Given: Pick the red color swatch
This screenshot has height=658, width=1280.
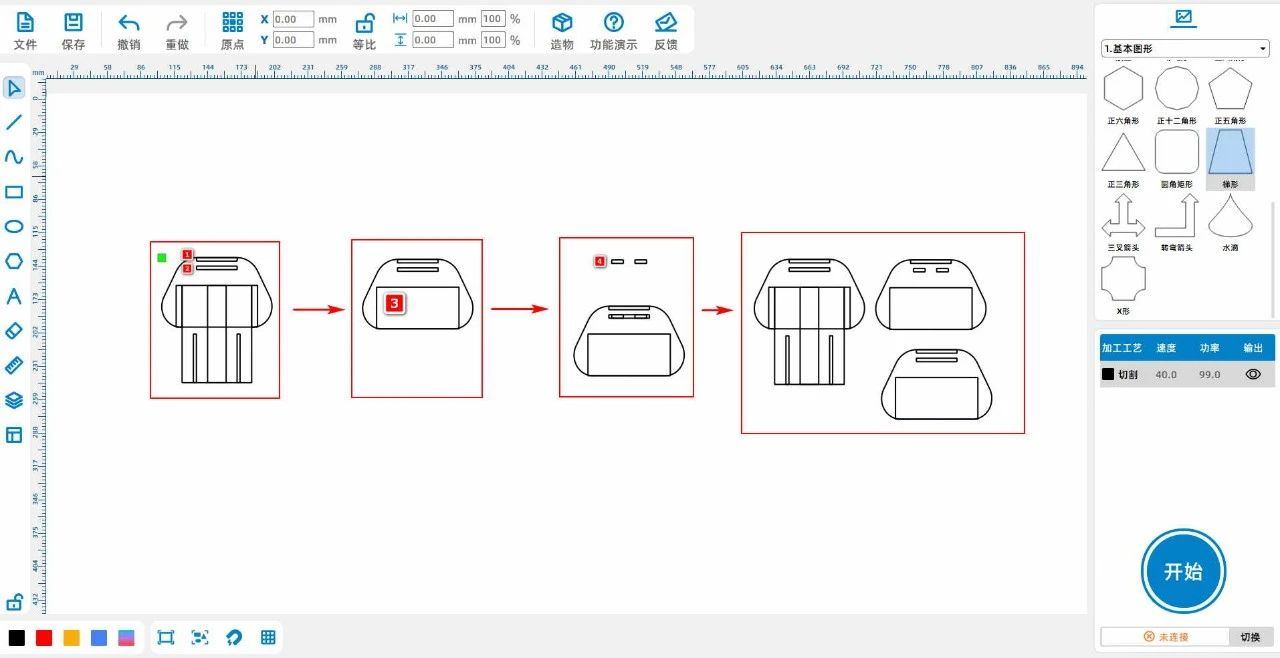Looking at the screenshot, I should [44, 638].
